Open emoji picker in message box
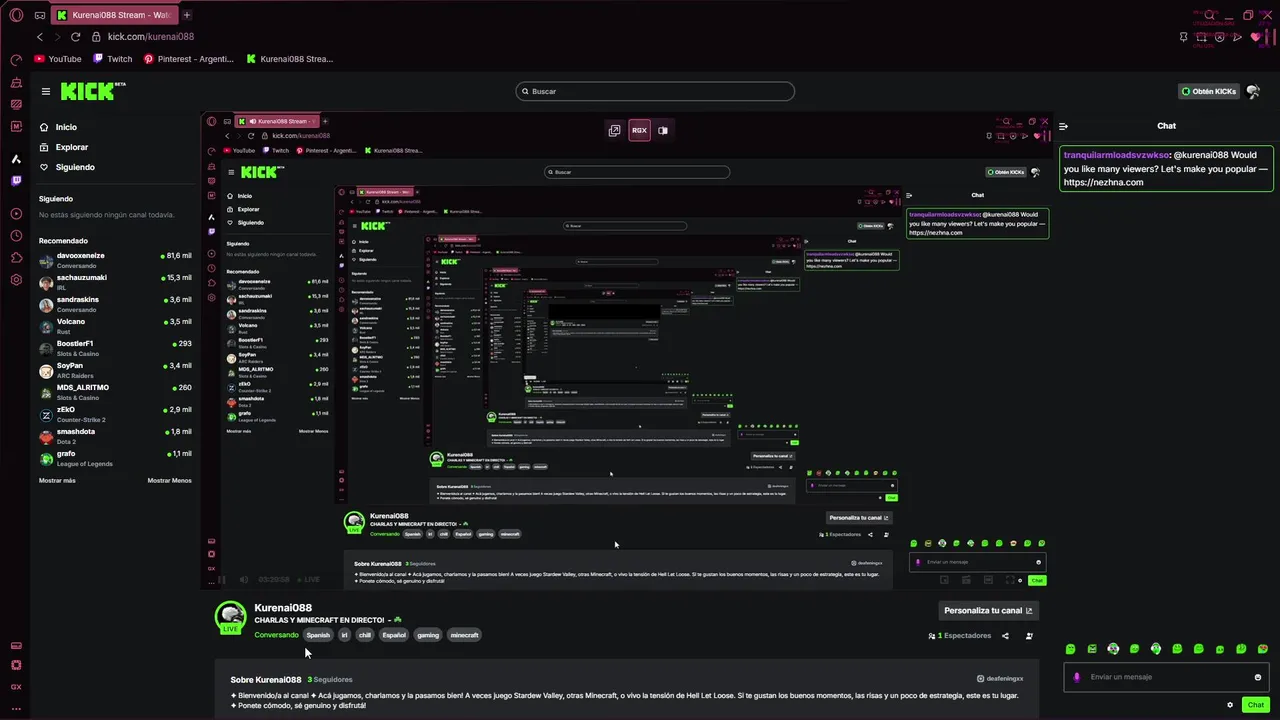The height and width of the screenshot is (720, 1280). pos(1258,677)
